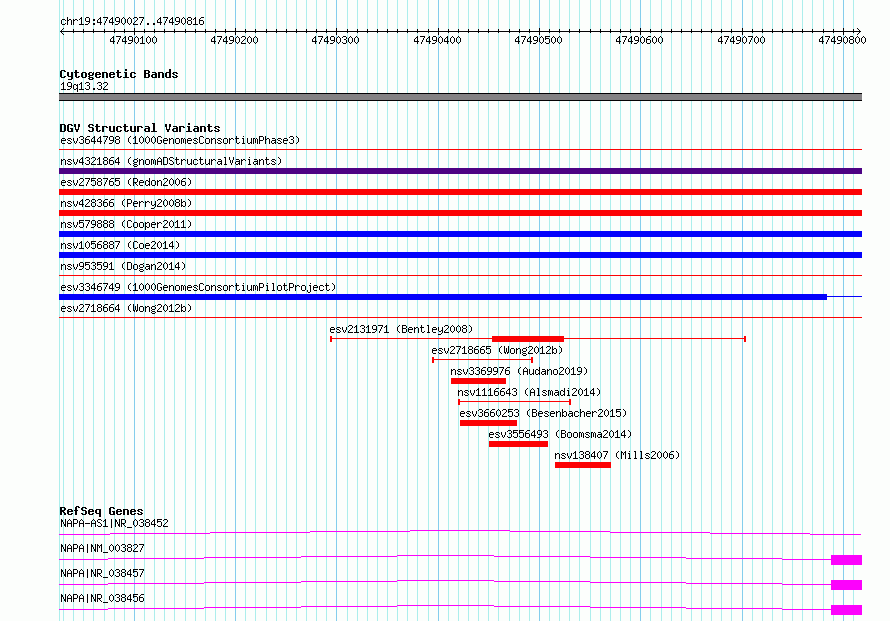Screen dimensions: 890x621
Task: Click ruler position 47490300
Action: (x=335, y=40)
